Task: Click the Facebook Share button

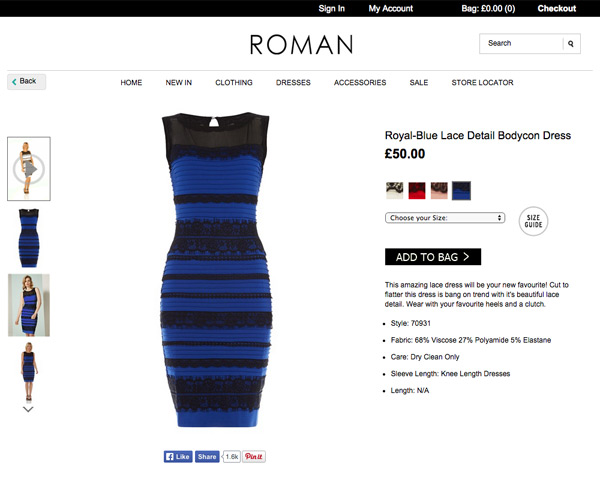Action: tap(207, 457)
